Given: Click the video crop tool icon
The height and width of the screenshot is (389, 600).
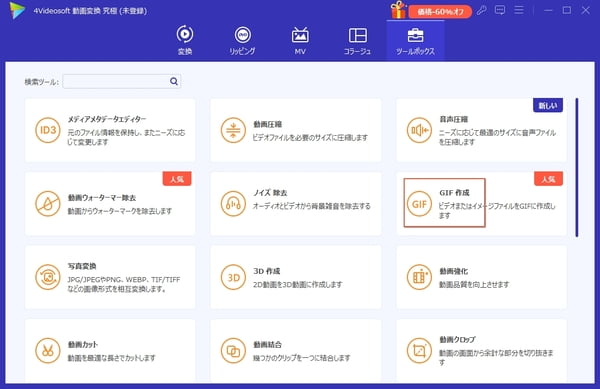Looking at the screenshot, I should (419, 350).
